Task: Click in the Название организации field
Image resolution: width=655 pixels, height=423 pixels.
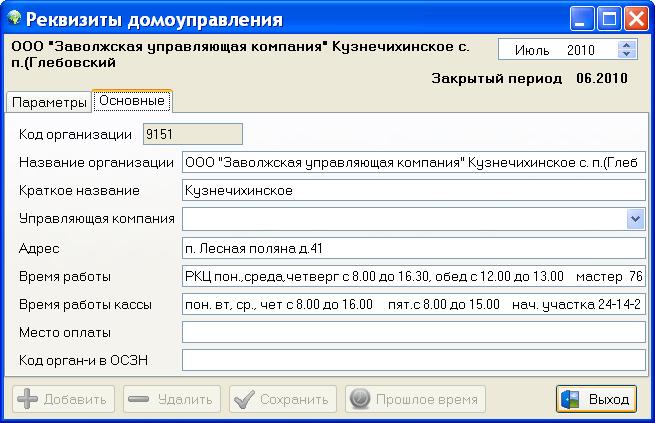Action: pyautogui.click(x=413, y=163)
